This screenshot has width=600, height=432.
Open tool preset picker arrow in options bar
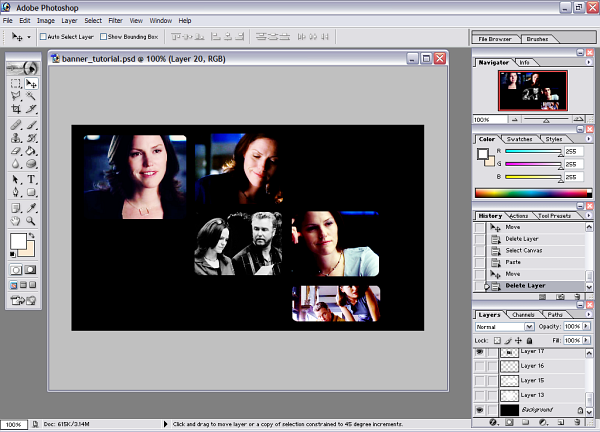pos(29,37)
